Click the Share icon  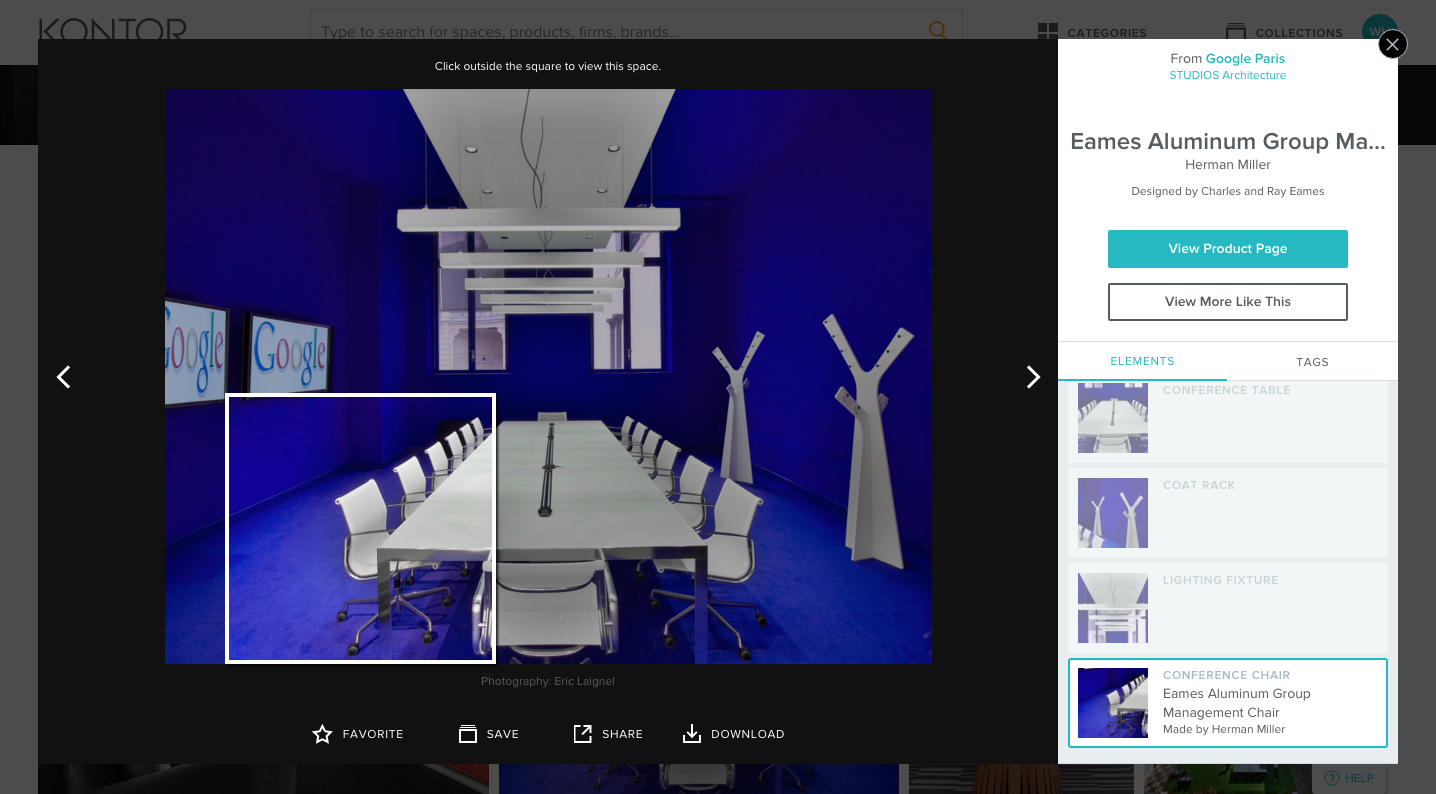pos(582,733)
